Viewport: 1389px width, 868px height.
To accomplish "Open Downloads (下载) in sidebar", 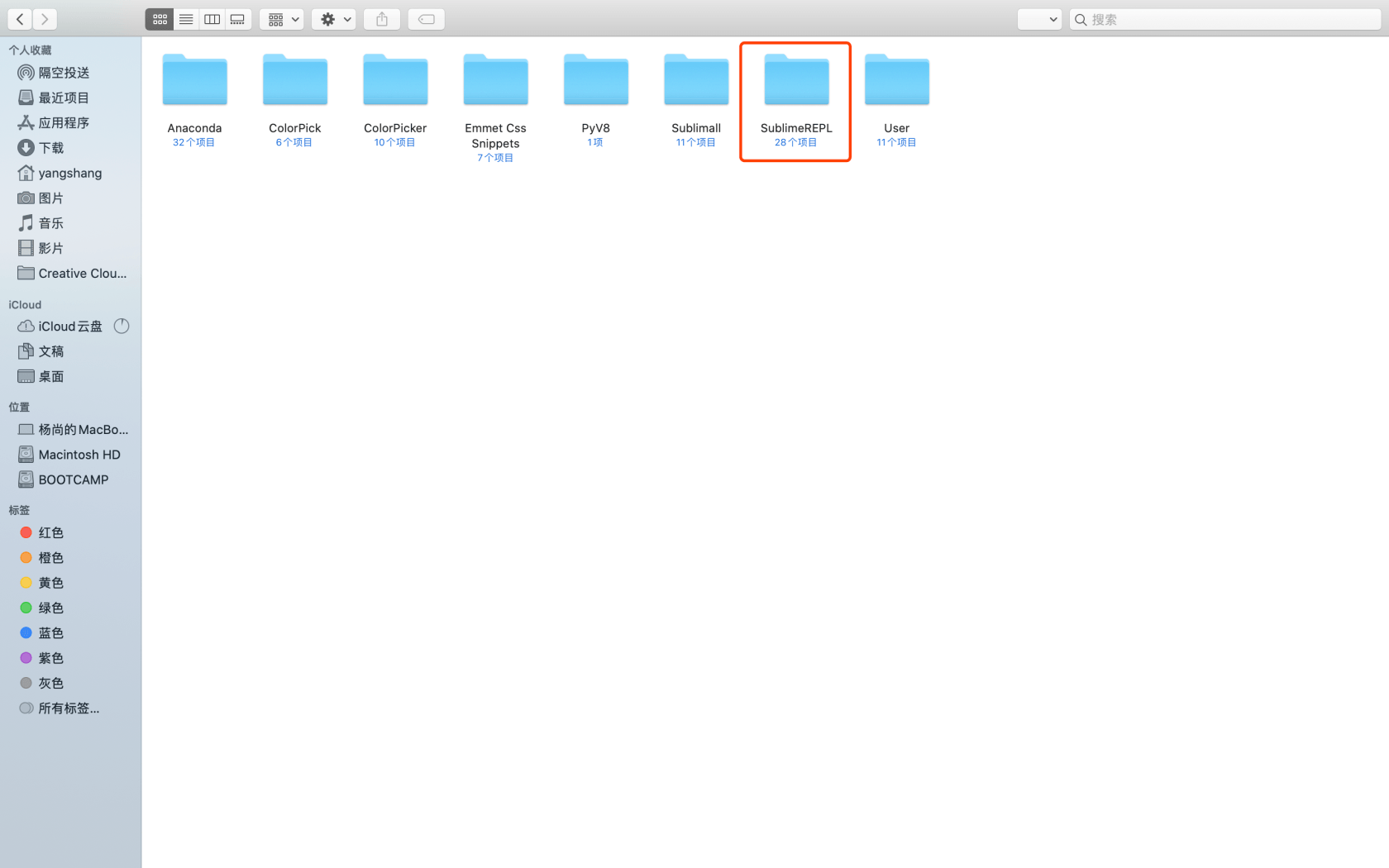I will point(70,148).
